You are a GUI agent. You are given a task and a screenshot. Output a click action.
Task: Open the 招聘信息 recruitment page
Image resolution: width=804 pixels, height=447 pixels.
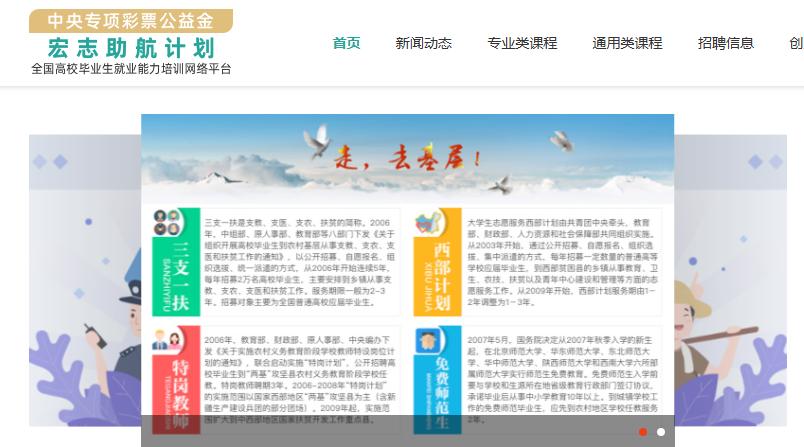725,43
